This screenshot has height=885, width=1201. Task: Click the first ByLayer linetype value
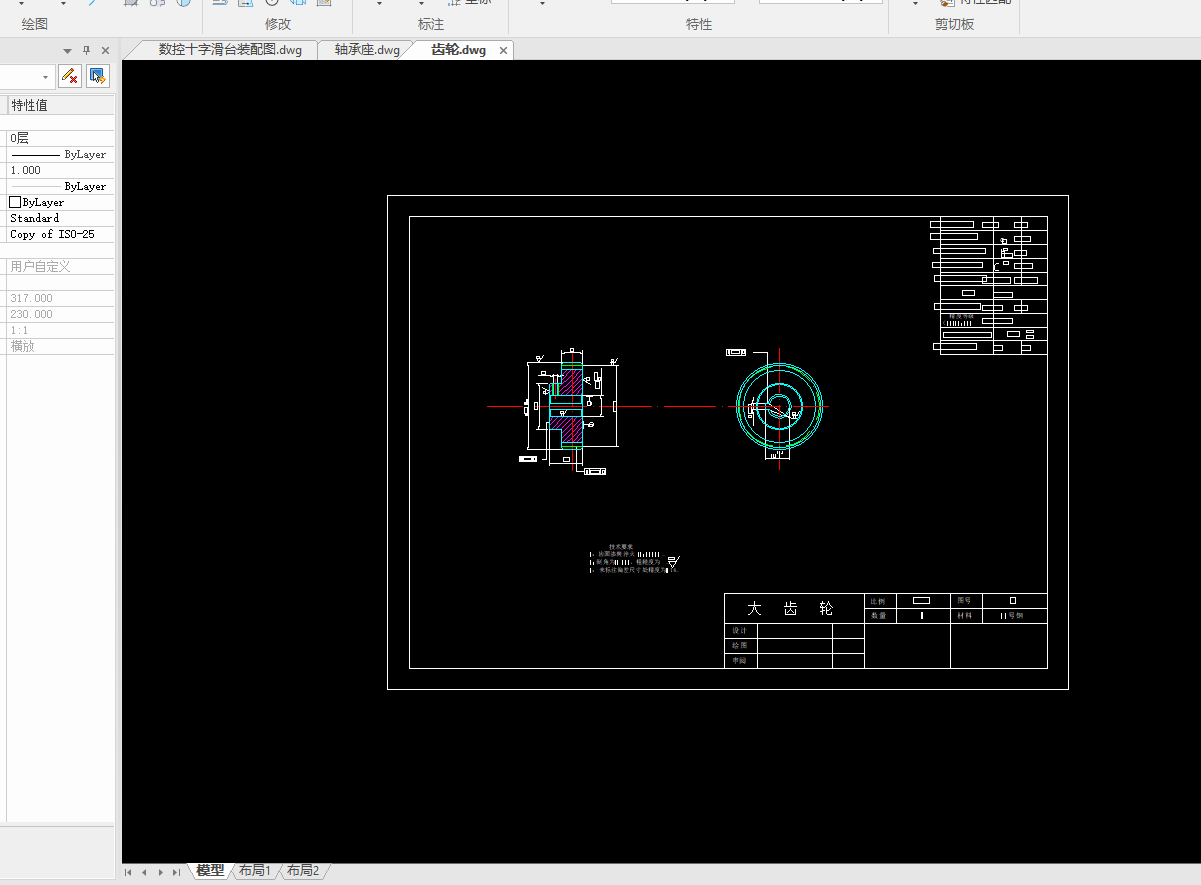point(60,155)
